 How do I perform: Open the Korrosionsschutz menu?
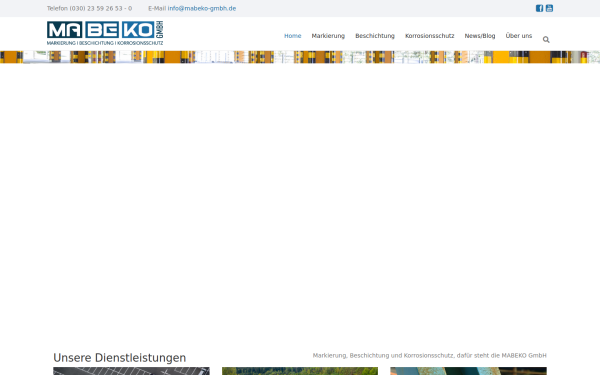click(429, 36)
